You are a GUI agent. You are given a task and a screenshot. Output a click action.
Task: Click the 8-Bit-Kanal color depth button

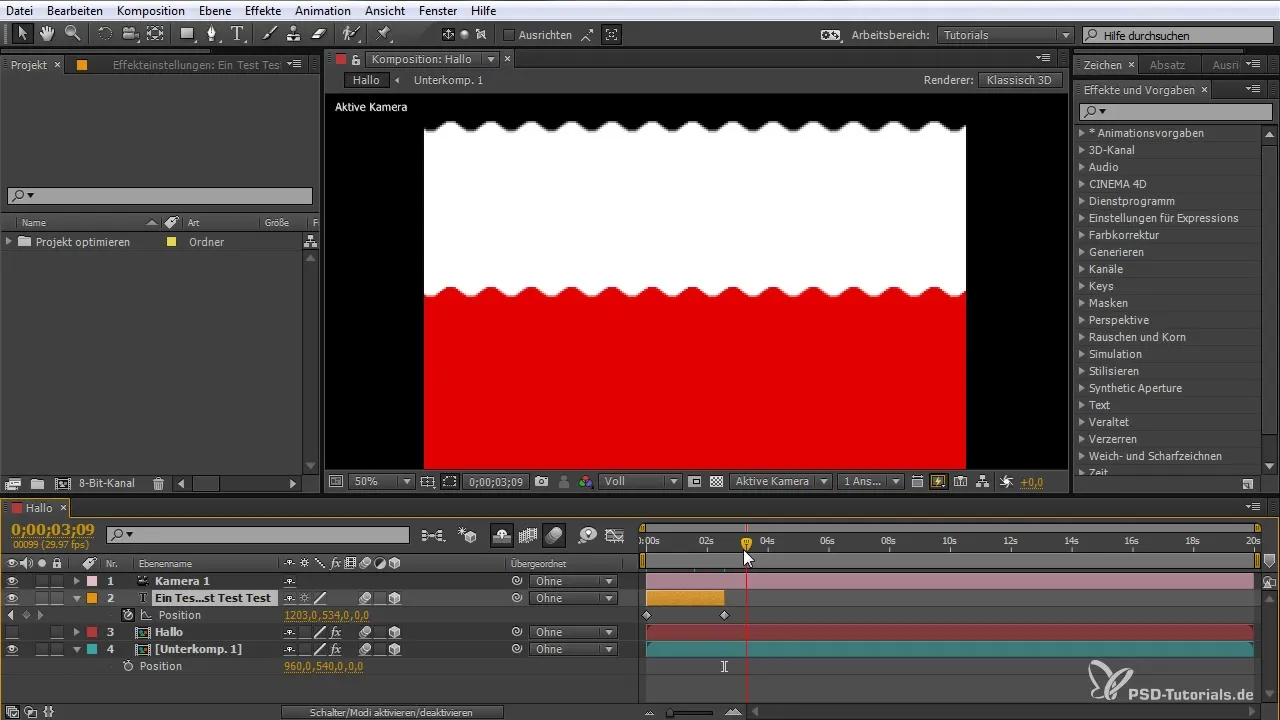(107, 484)
